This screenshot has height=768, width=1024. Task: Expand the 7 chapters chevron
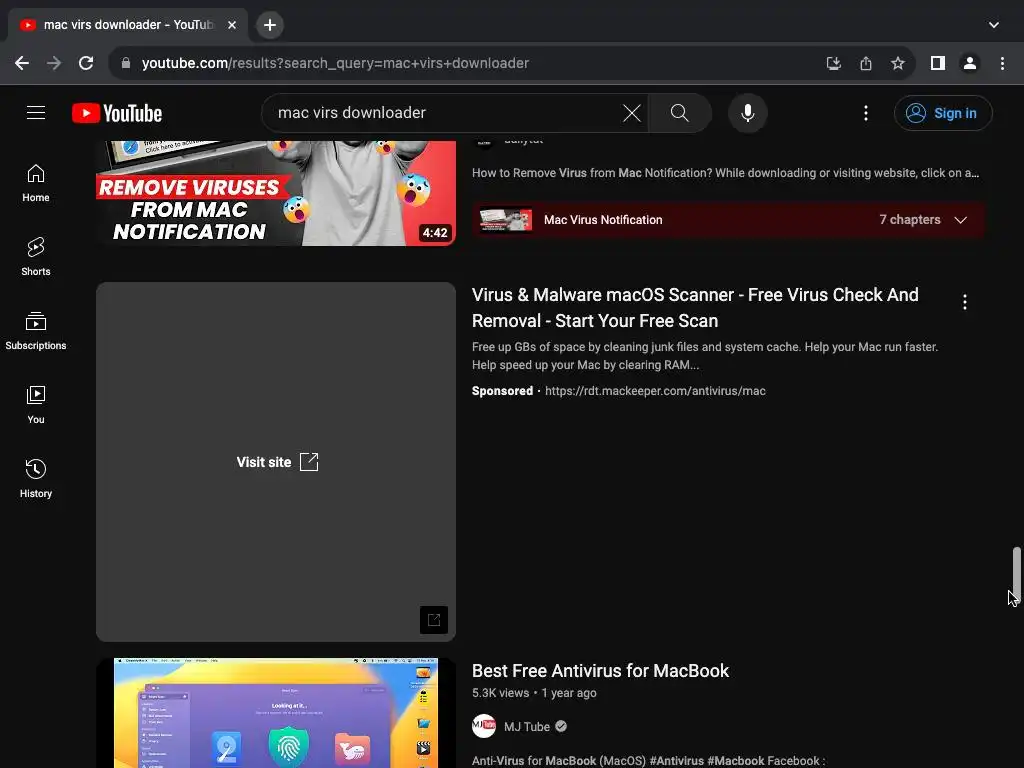pyautogui.click(x=960, y=220)
